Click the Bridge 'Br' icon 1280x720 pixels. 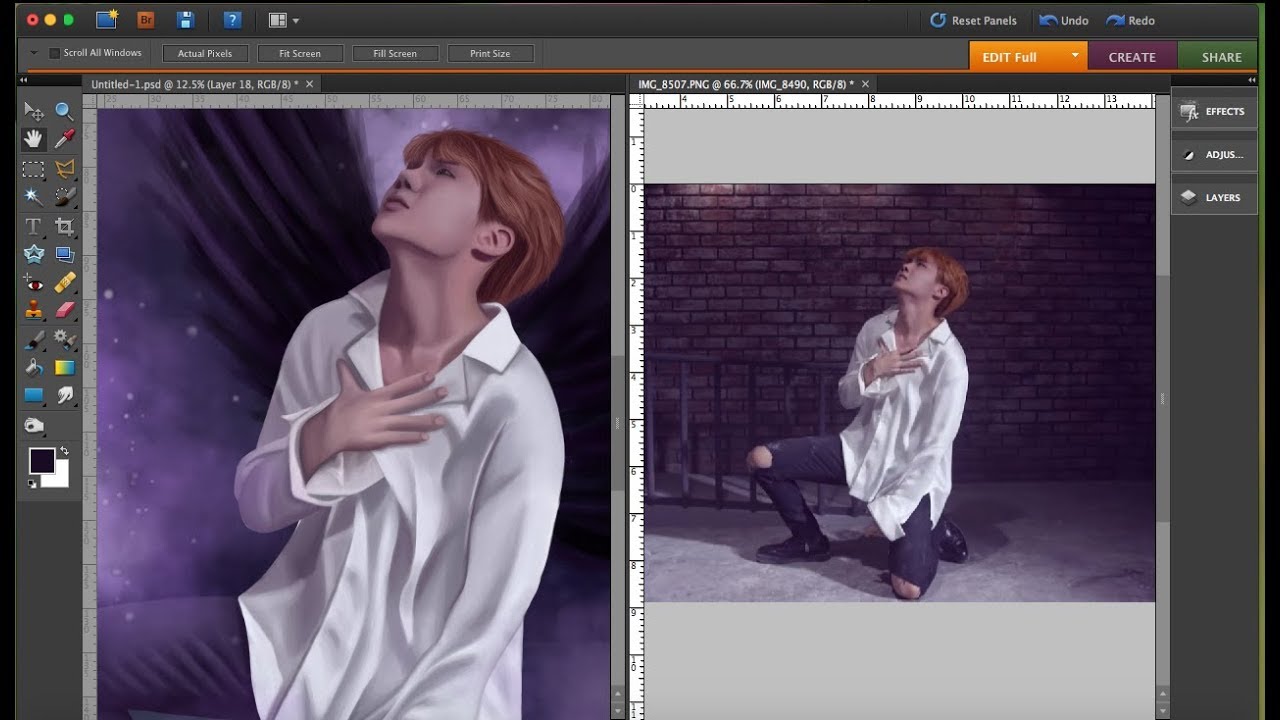(146, 19)
